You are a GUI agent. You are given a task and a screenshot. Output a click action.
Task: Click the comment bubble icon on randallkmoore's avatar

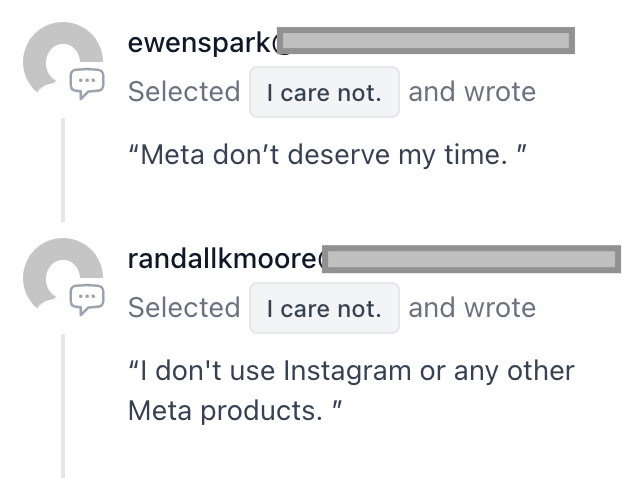tap(87, 299)
